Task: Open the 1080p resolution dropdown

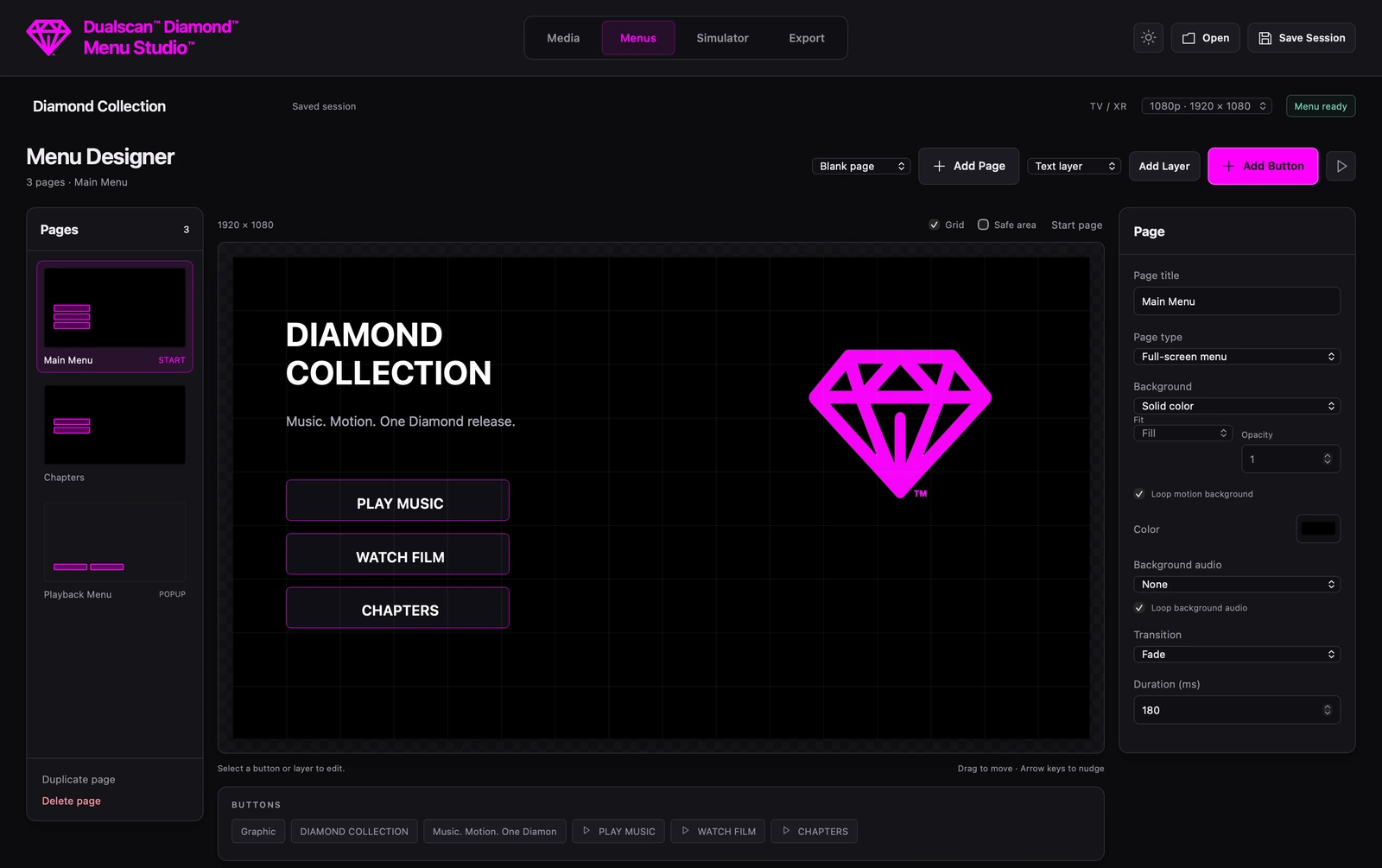Action: click(1208, 106)
